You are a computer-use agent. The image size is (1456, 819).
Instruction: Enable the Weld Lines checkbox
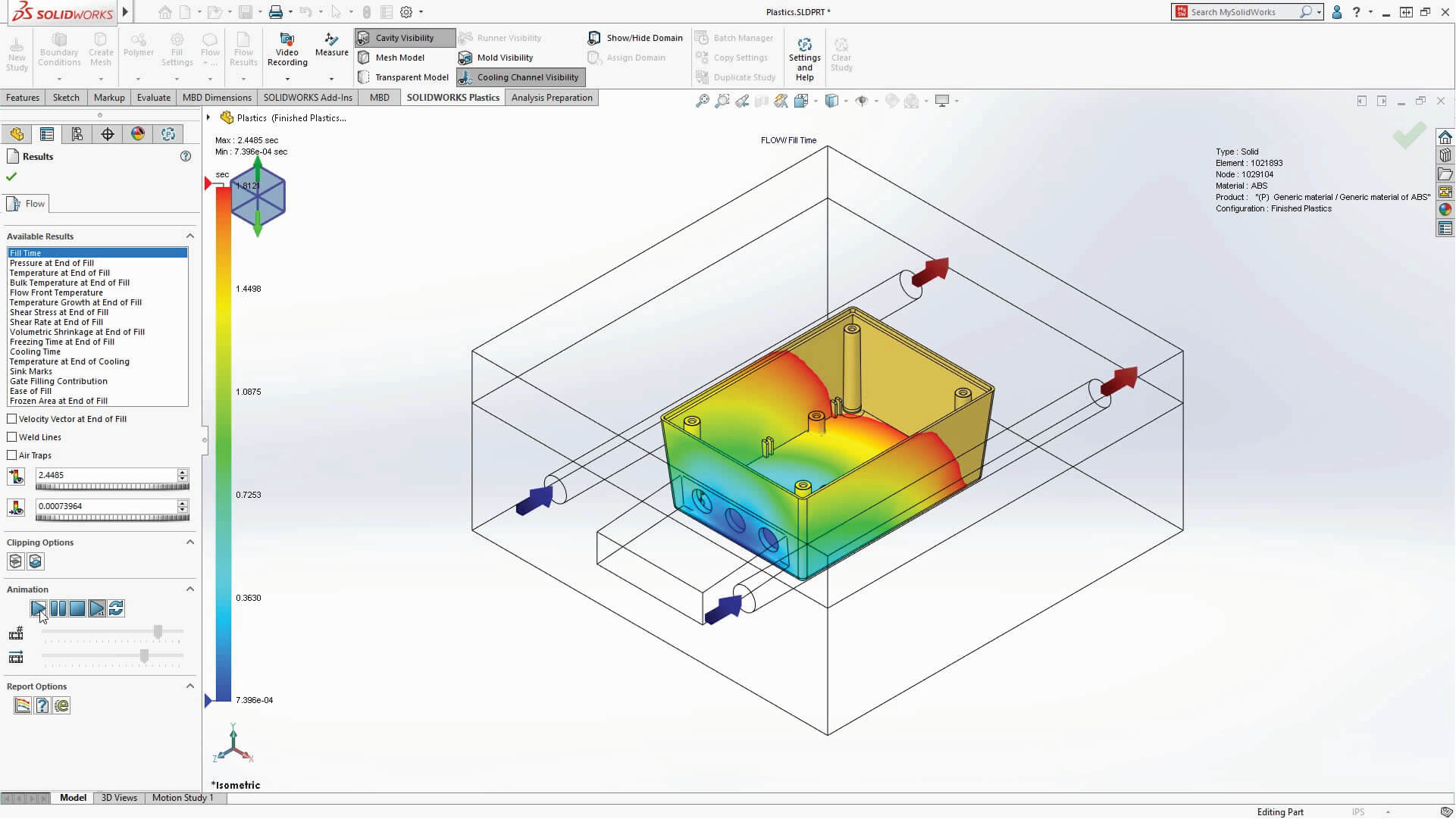12,436
